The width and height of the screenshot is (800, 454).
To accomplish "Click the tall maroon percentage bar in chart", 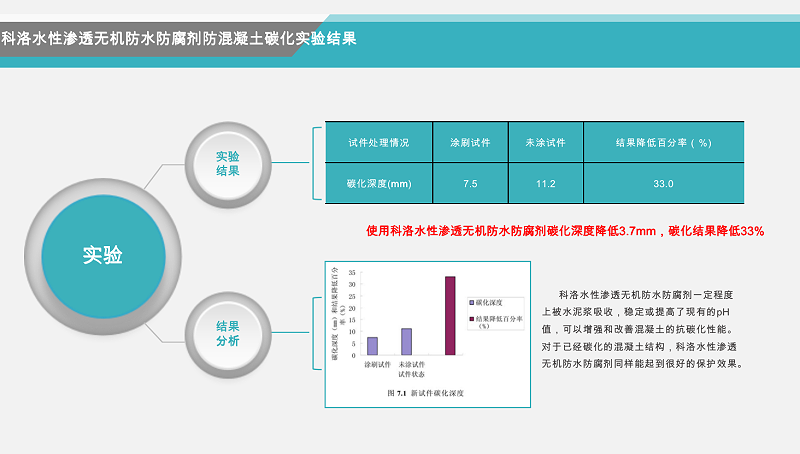I will pyautogui.click(x=450, y=315).
